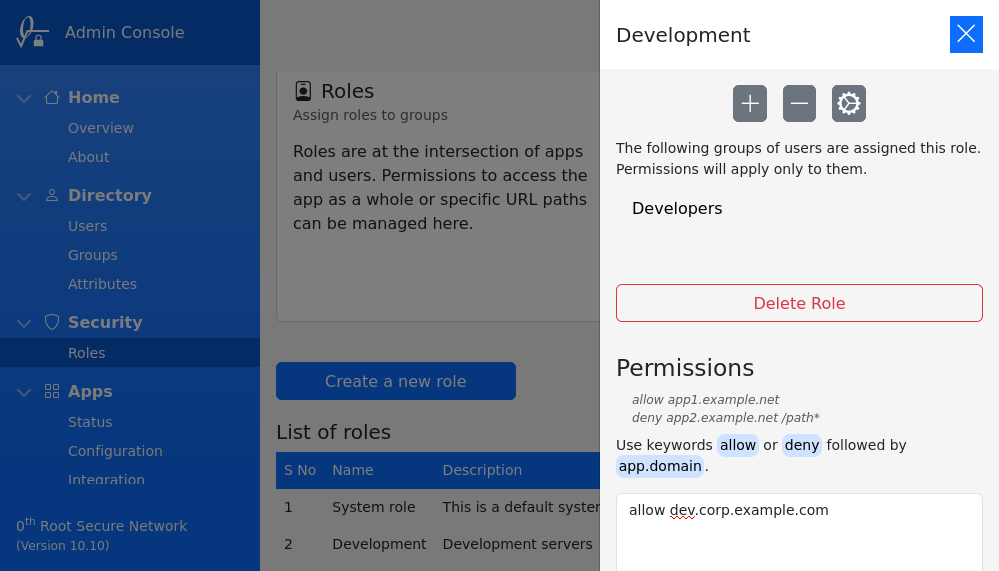Click the Apps grid icon
This screenshot has width=999, height=571.
pos(52,391)
